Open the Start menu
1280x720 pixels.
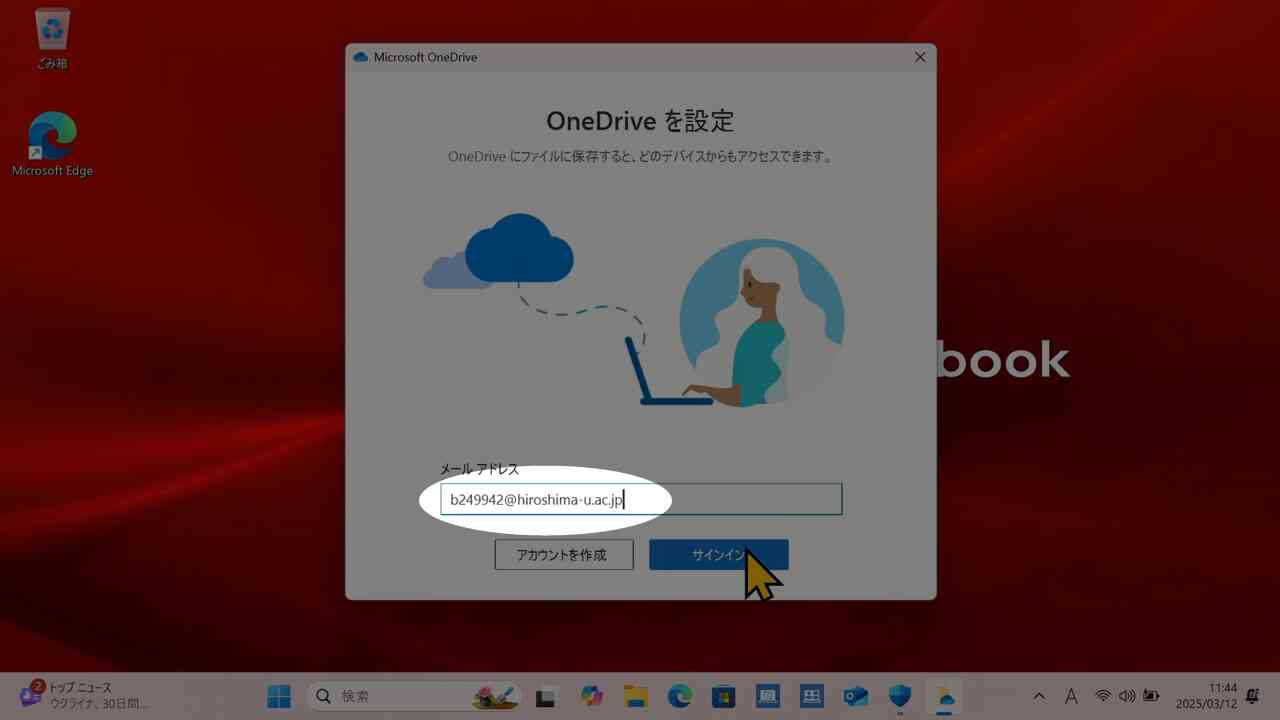[x=278, y=695]
